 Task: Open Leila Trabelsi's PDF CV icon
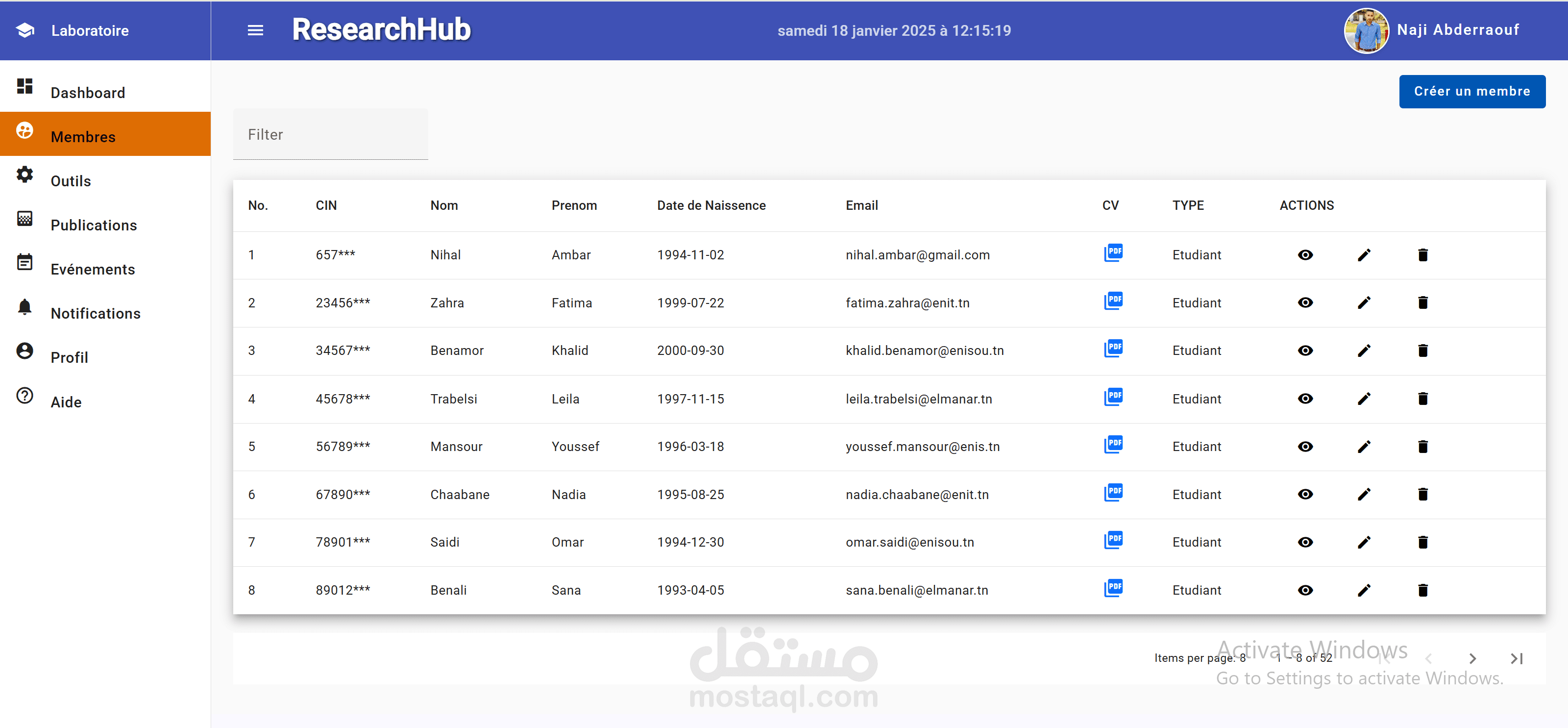point(1113,397)
